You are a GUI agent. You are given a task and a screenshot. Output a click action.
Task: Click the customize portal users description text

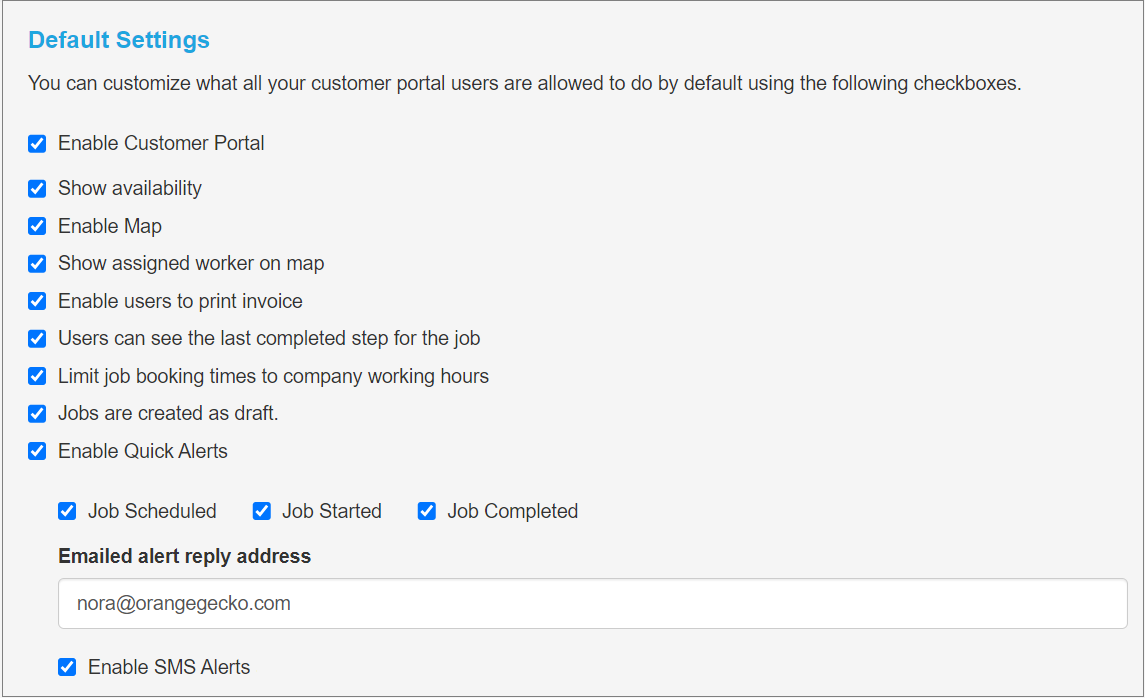pos(524,83)
